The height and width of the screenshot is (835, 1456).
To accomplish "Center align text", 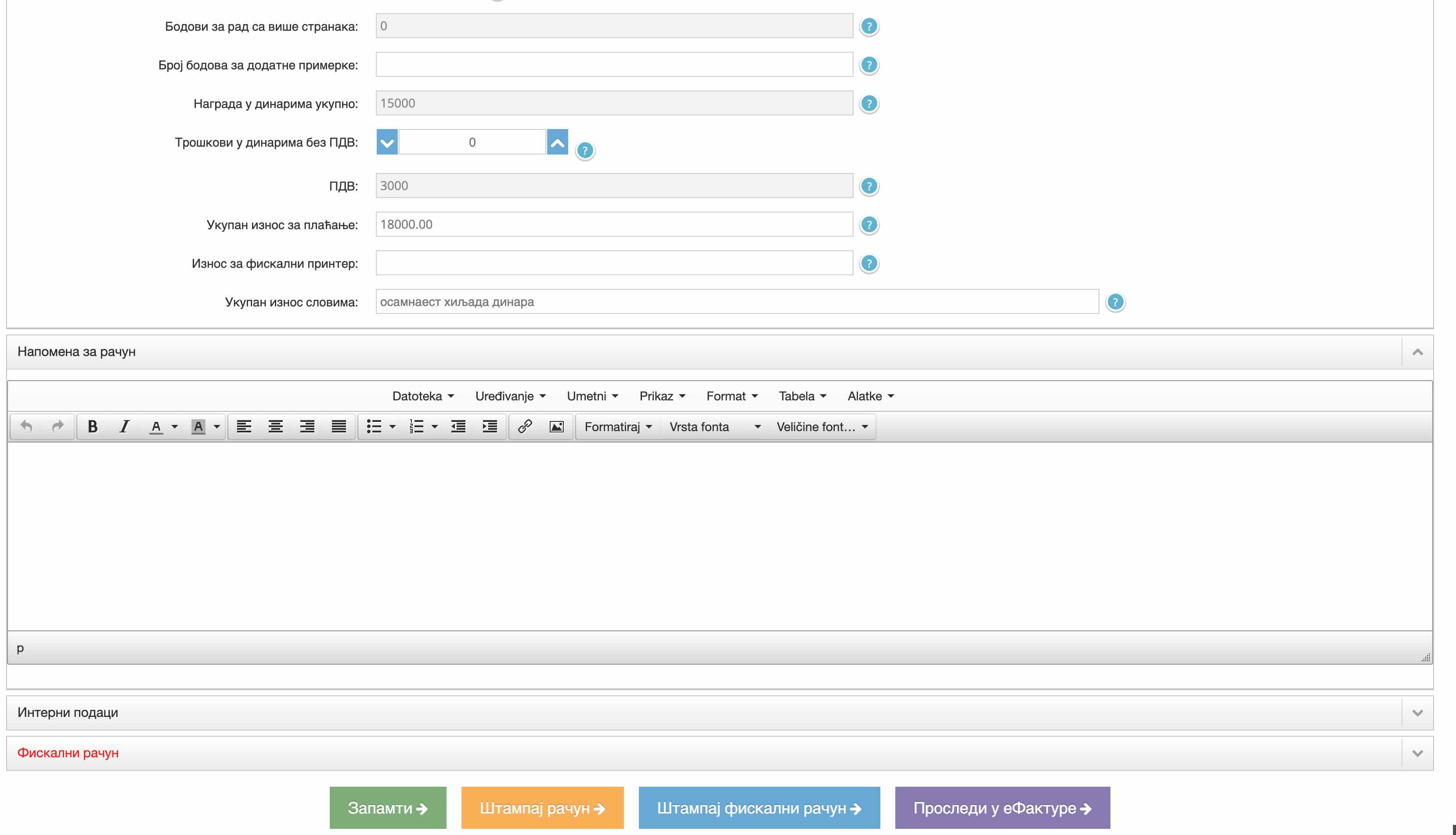I will (x=275, y=427).
